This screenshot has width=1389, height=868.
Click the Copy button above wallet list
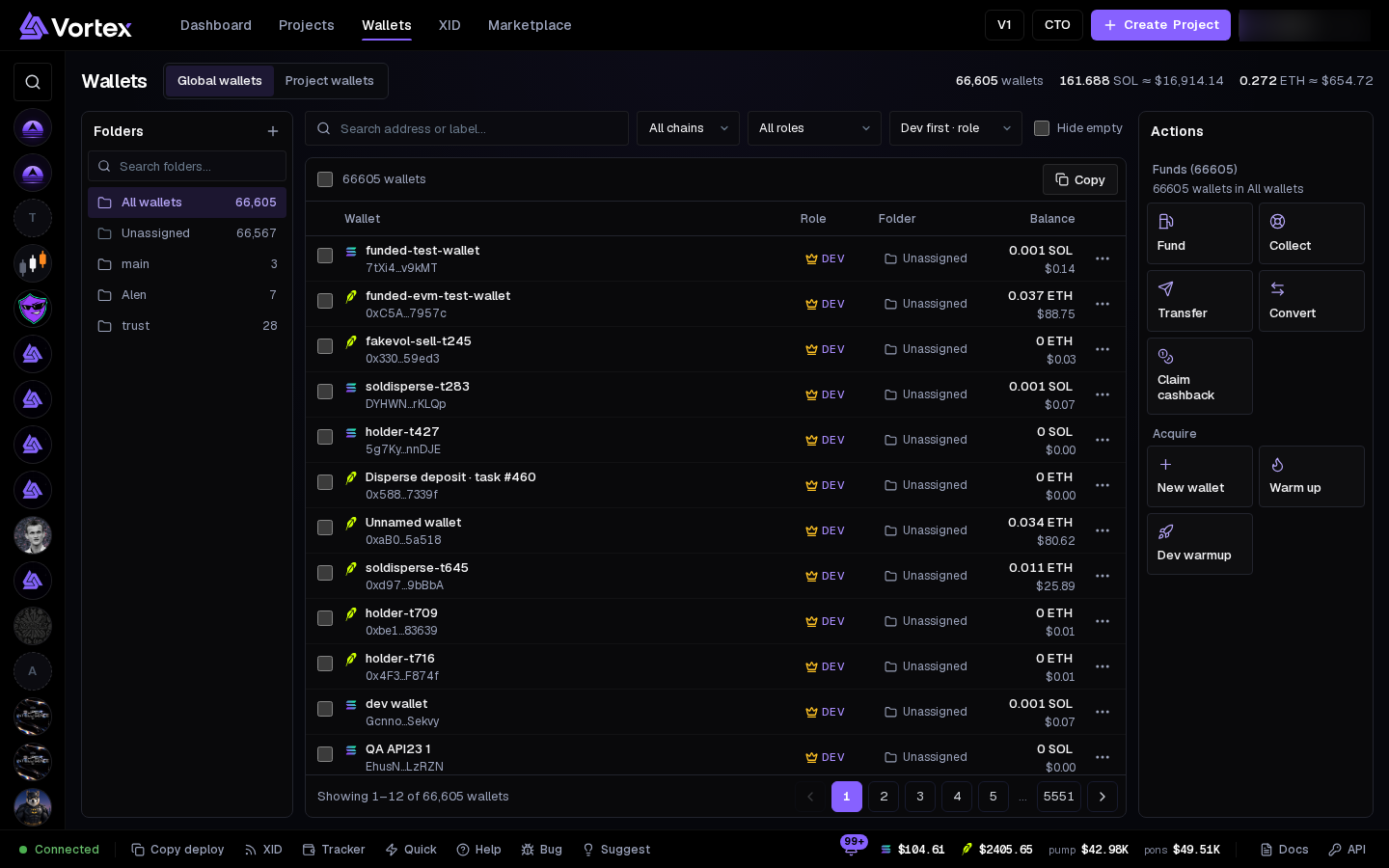tap(1080, 179)
